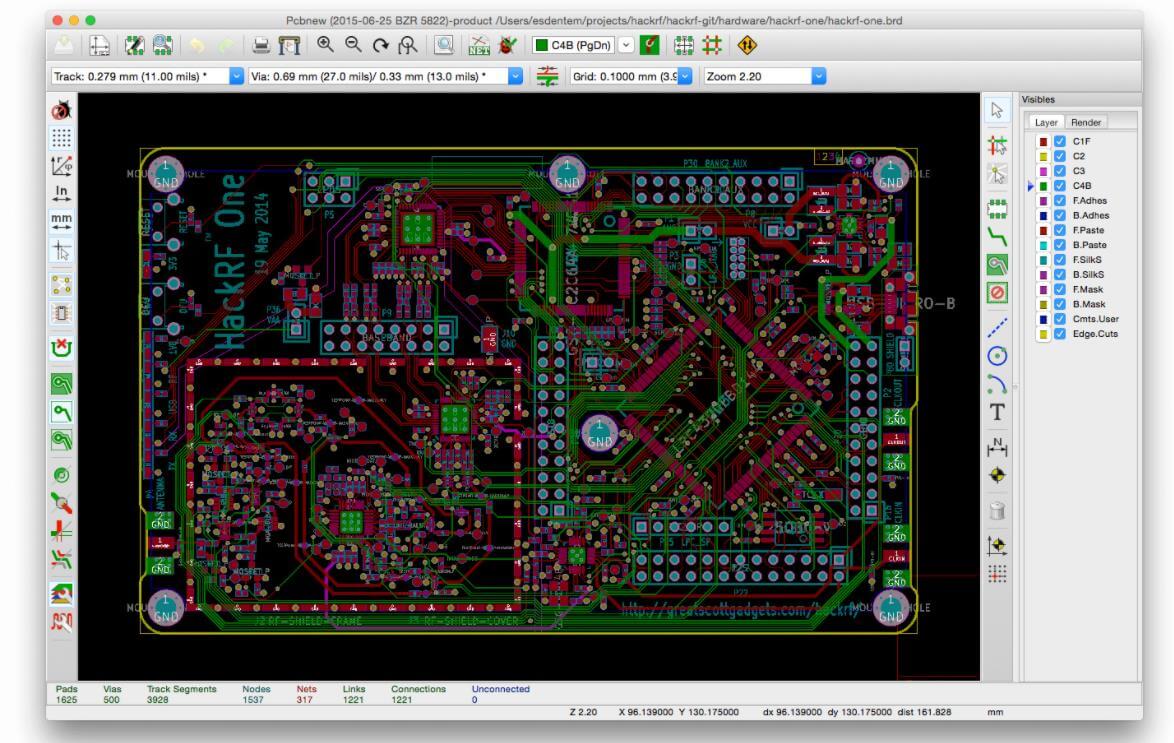Toggle DRC off in left toolbar
Image resolution: width=1174 pixels, height=743 pixels.
tap(61, 110)
